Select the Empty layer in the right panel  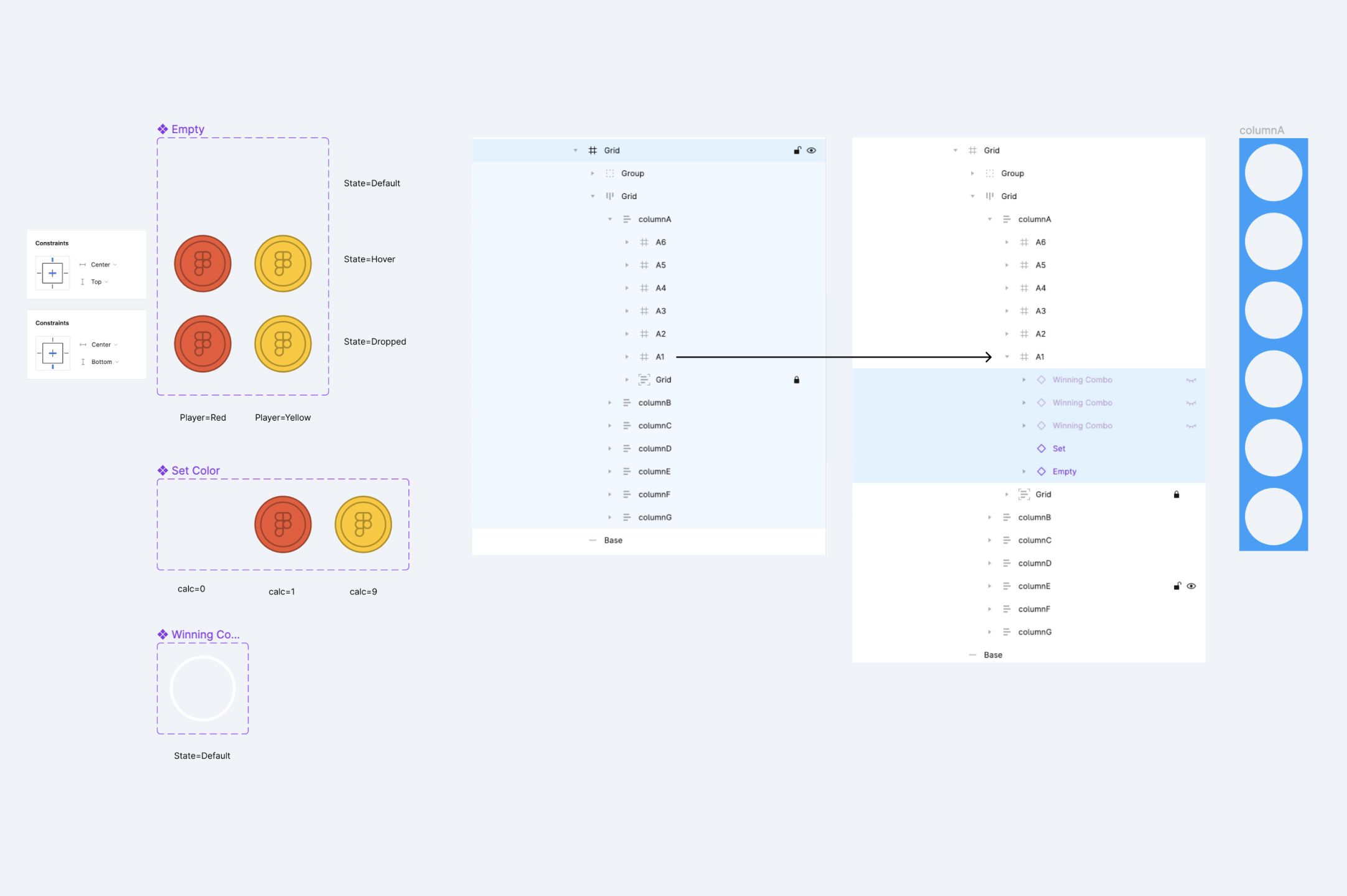click(1064, 472)
